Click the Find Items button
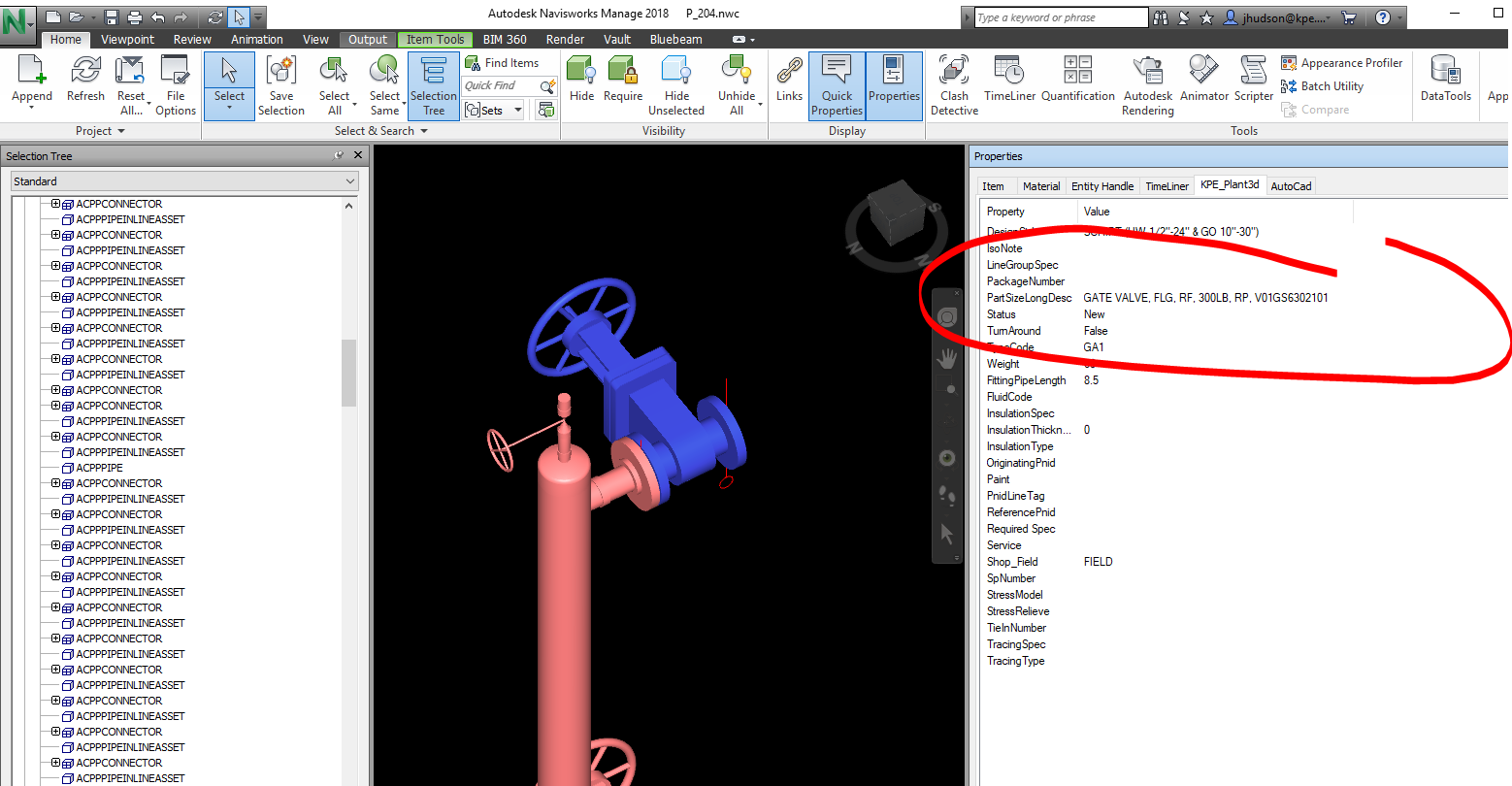 pos(504,62)
